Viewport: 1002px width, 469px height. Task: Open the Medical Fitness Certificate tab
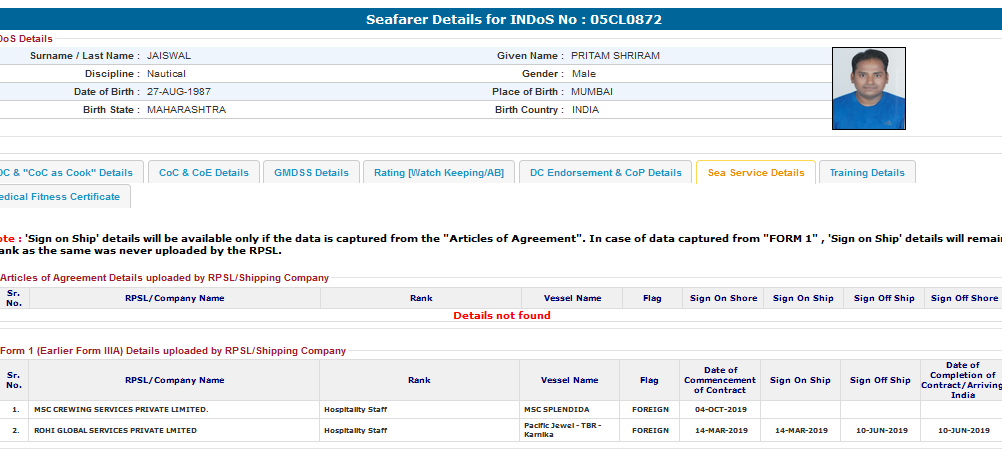point(60,197)
